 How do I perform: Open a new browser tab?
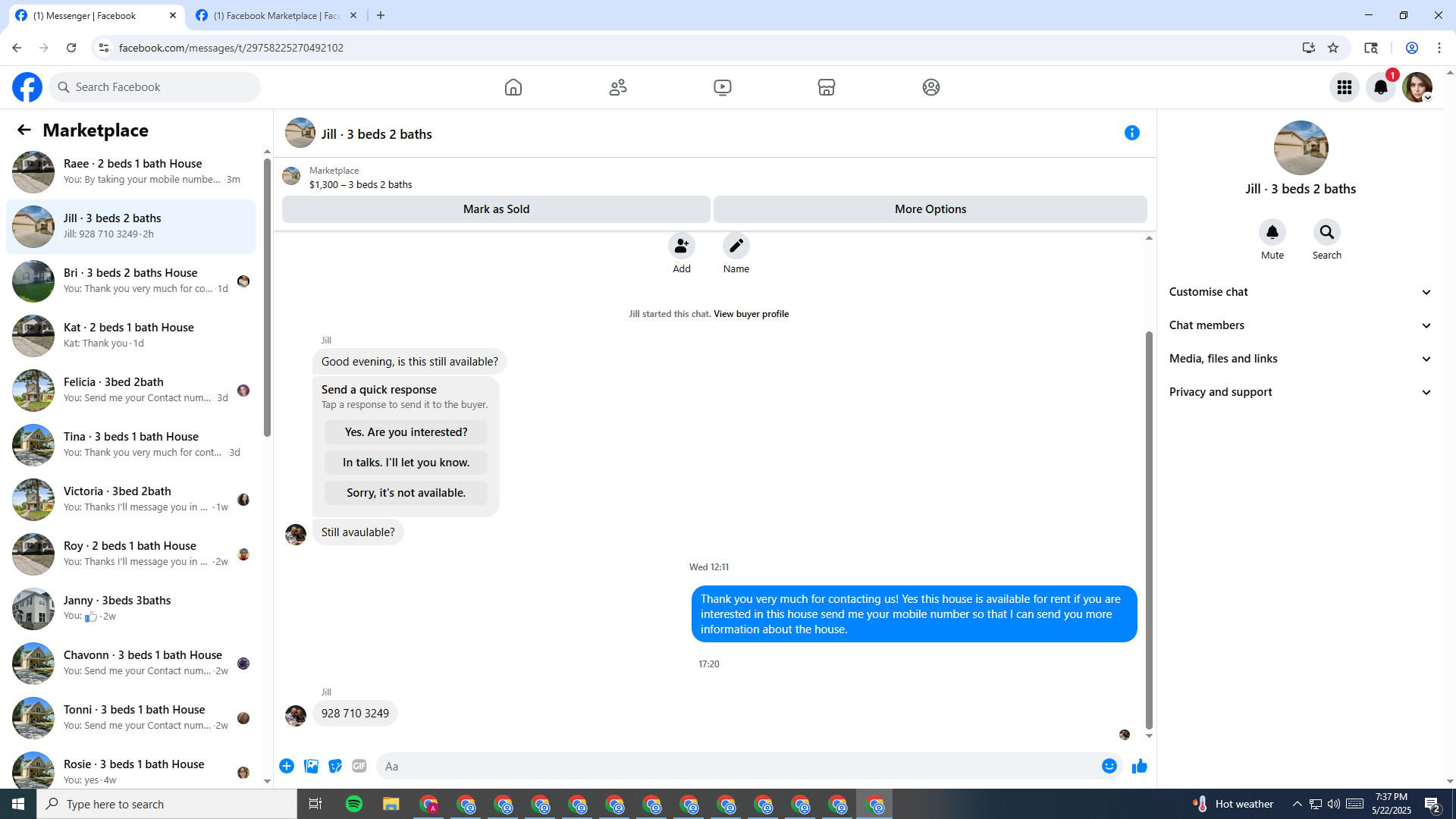(381, 15)
